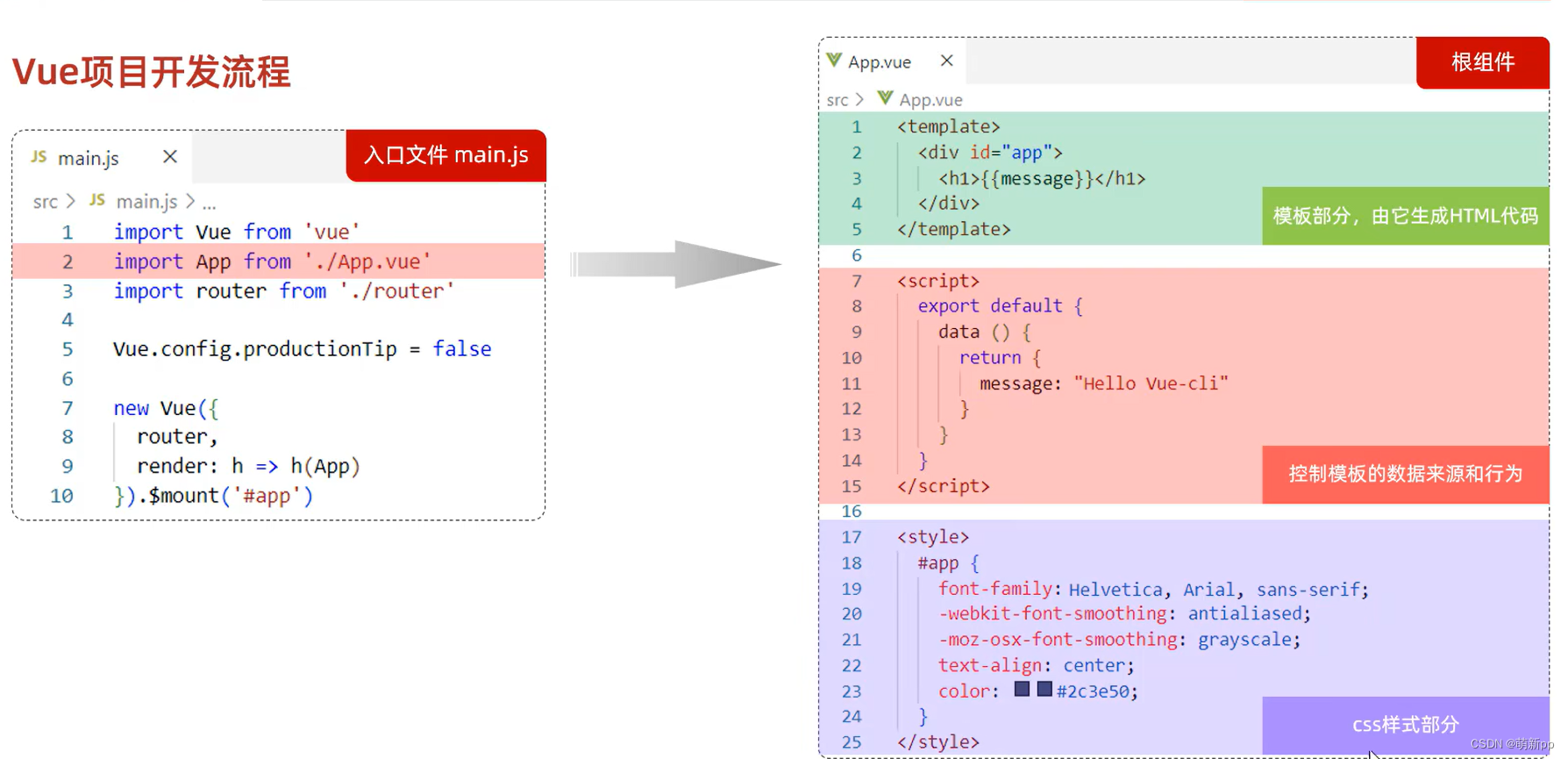Viewport: 1568px width, 759px height.
Task: Click the 'router,' option on line 8
Action: click(177, 437)
